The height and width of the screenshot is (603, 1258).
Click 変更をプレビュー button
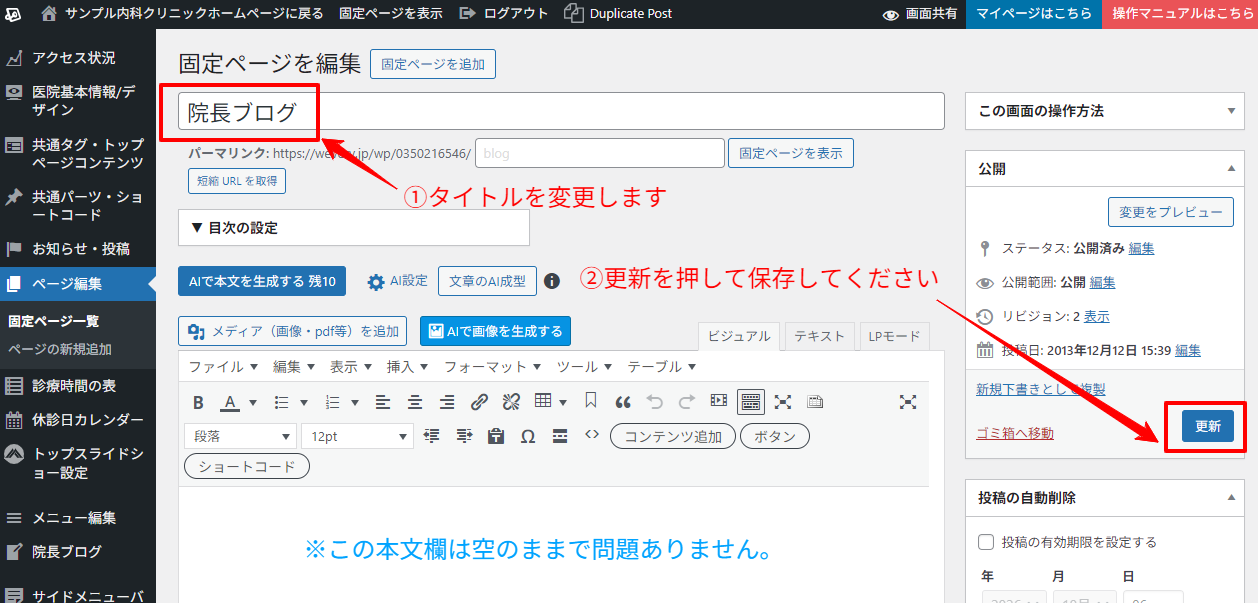click(1171, 212)
